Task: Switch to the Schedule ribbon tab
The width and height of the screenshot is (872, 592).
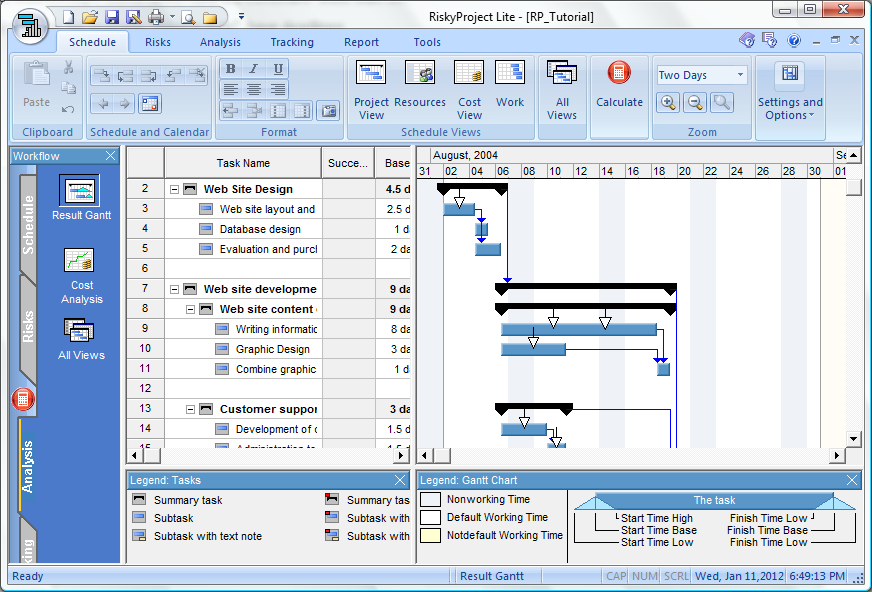Action: [92, 42]
